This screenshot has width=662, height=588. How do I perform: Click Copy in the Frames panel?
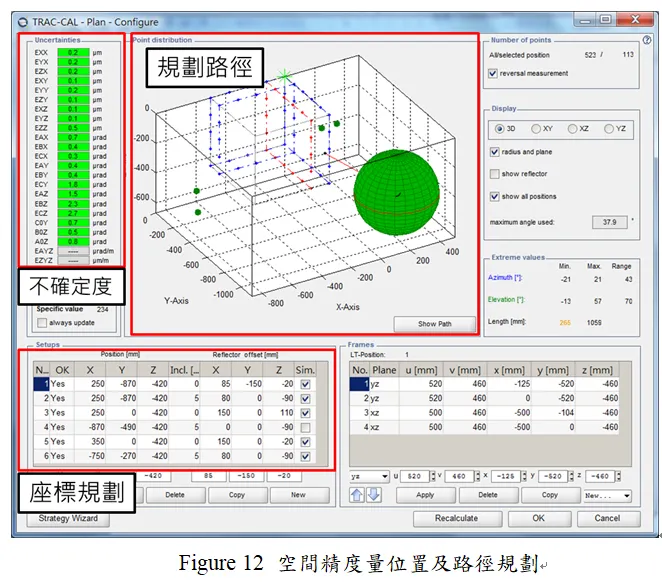click(x=550, y=495)
